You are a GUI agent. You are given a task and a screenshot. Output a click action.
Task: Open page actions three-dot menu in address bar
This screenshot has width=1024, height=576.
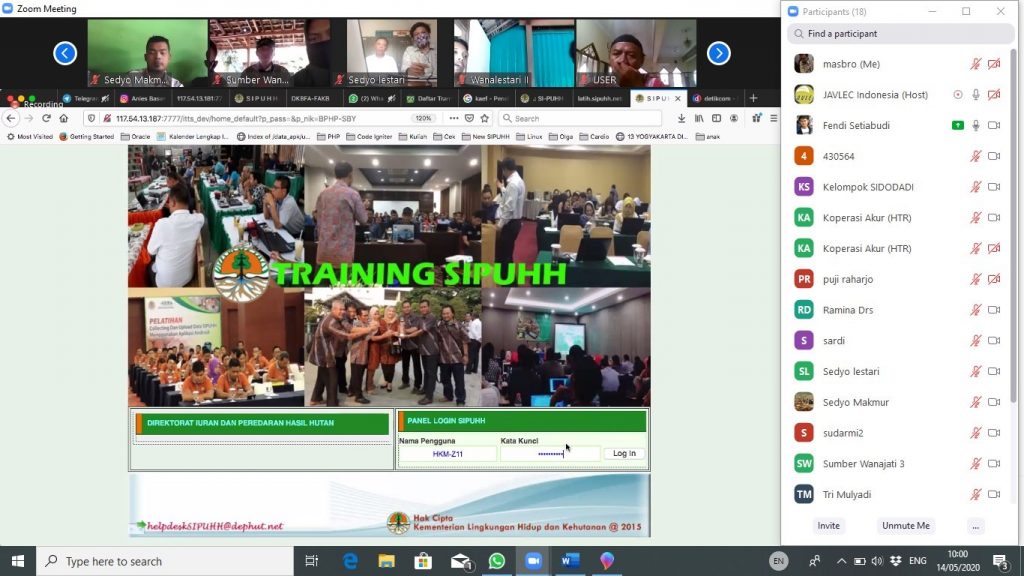pos(453,118)
